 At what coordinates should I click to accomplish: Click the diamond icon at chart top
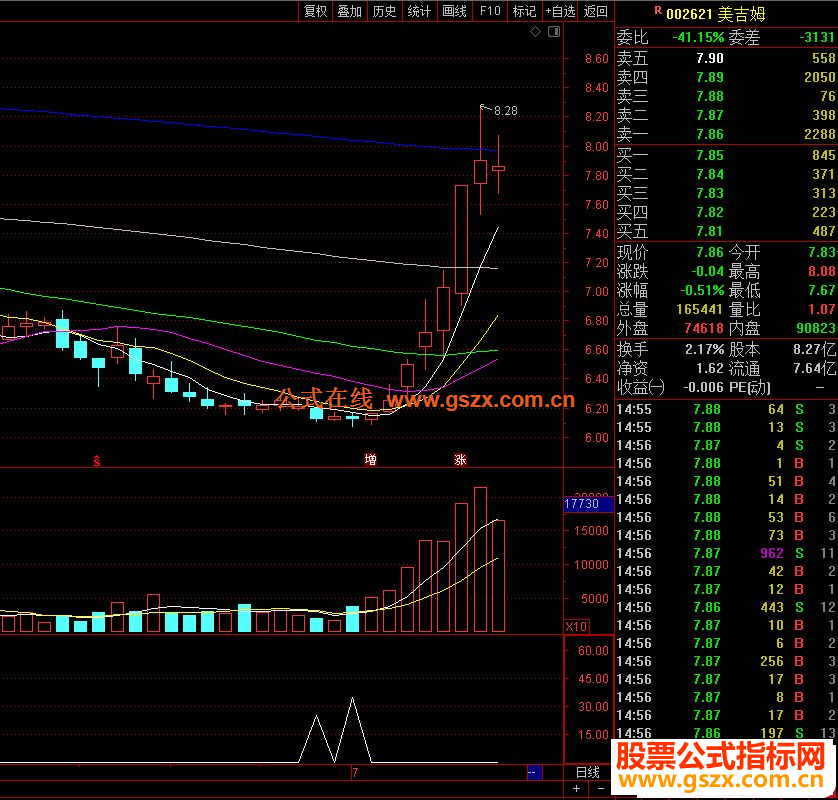(x=536, y=32)
